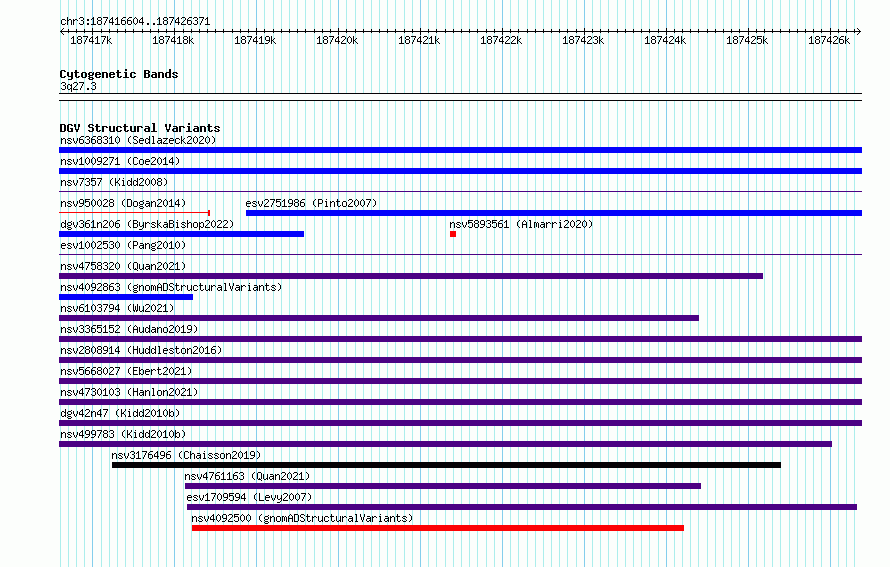Click nsv4092500 (gnomADStructuralVariants) label
The width and height of the screenshot is (890, 567).
coord(302,518)
